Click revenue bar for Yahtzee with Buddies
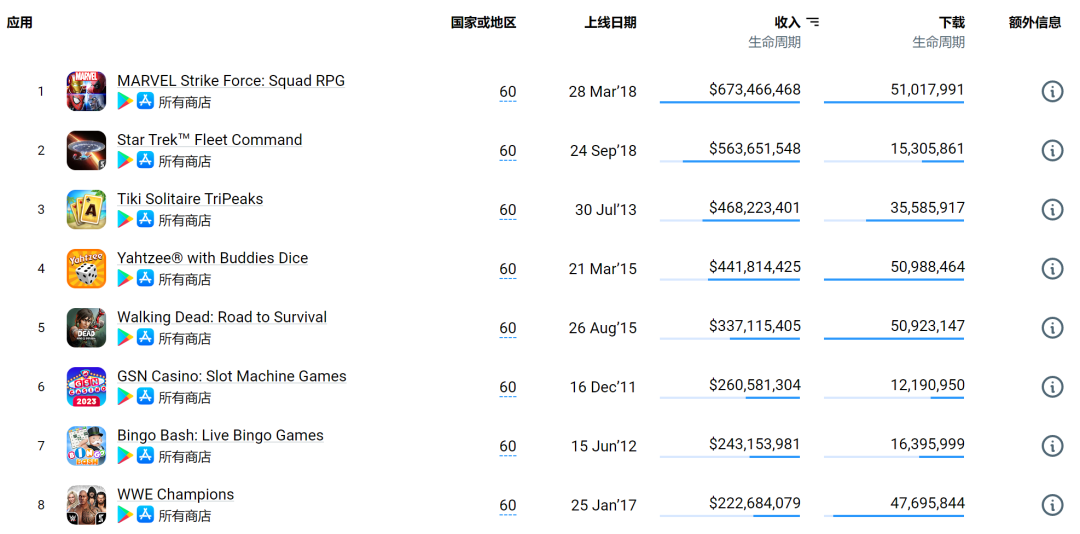Image resolution: width=1080 pixels, height=534 pixels. tap(730, 281)
